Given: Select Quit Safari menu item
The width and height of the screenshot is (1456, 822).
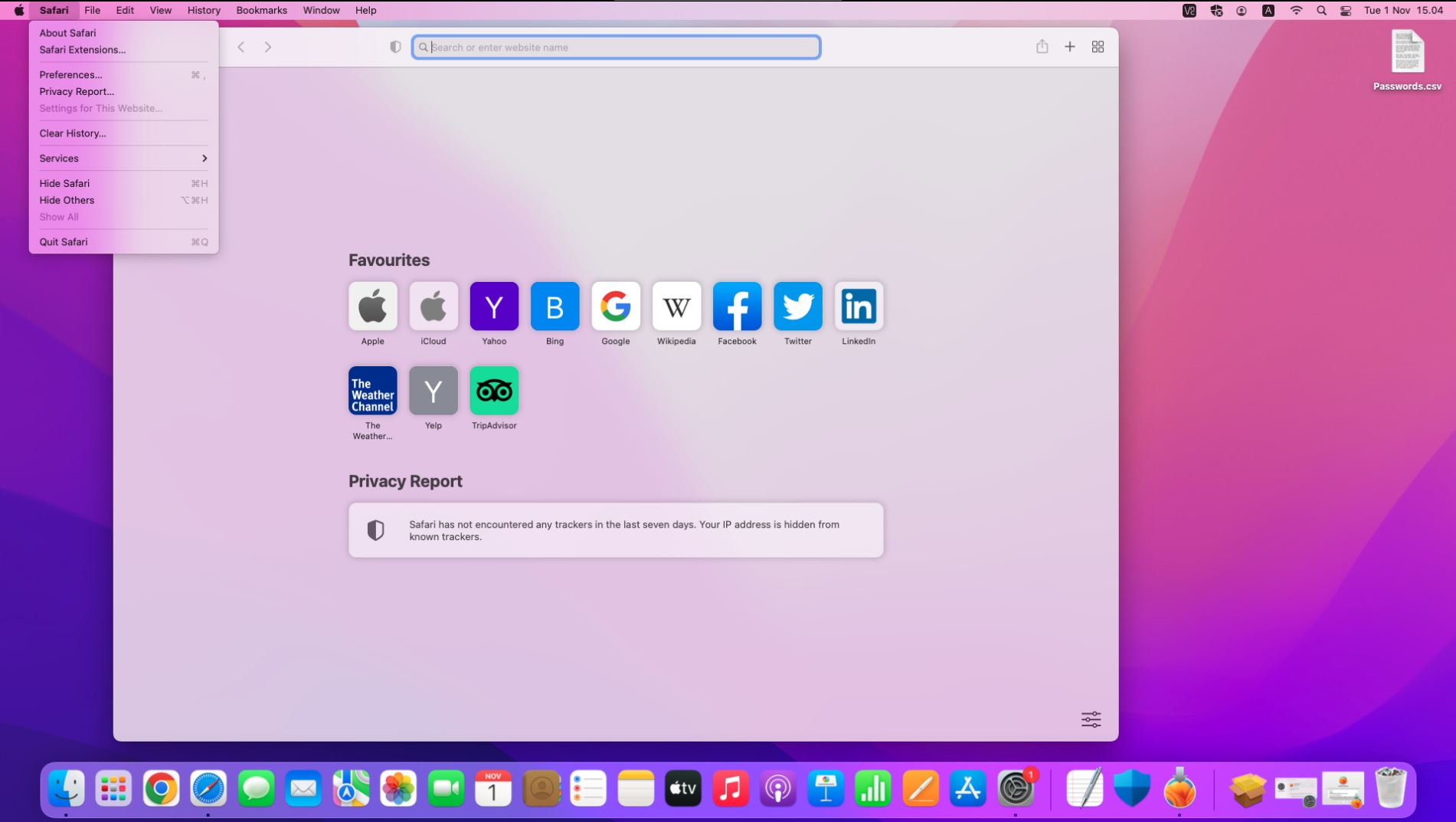Looking at the screenshot, I should click(x=123, y=242).
